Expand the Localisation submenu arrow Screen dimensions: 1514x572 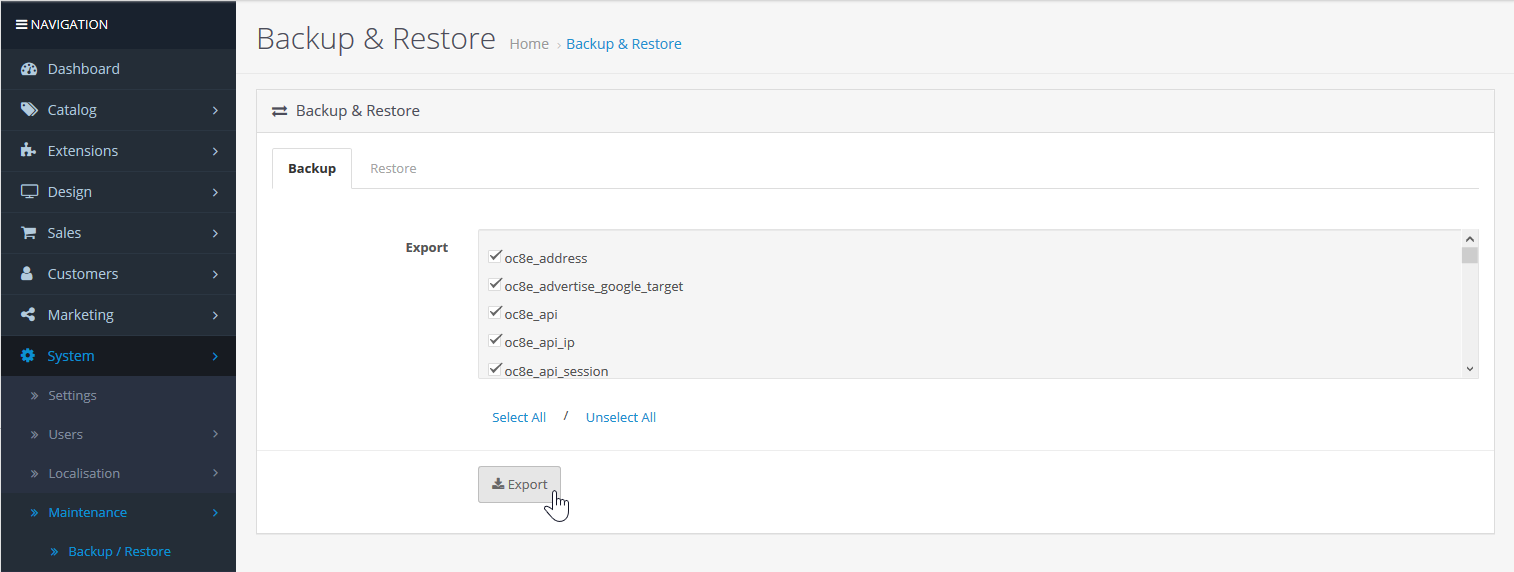tap(215, 473)
